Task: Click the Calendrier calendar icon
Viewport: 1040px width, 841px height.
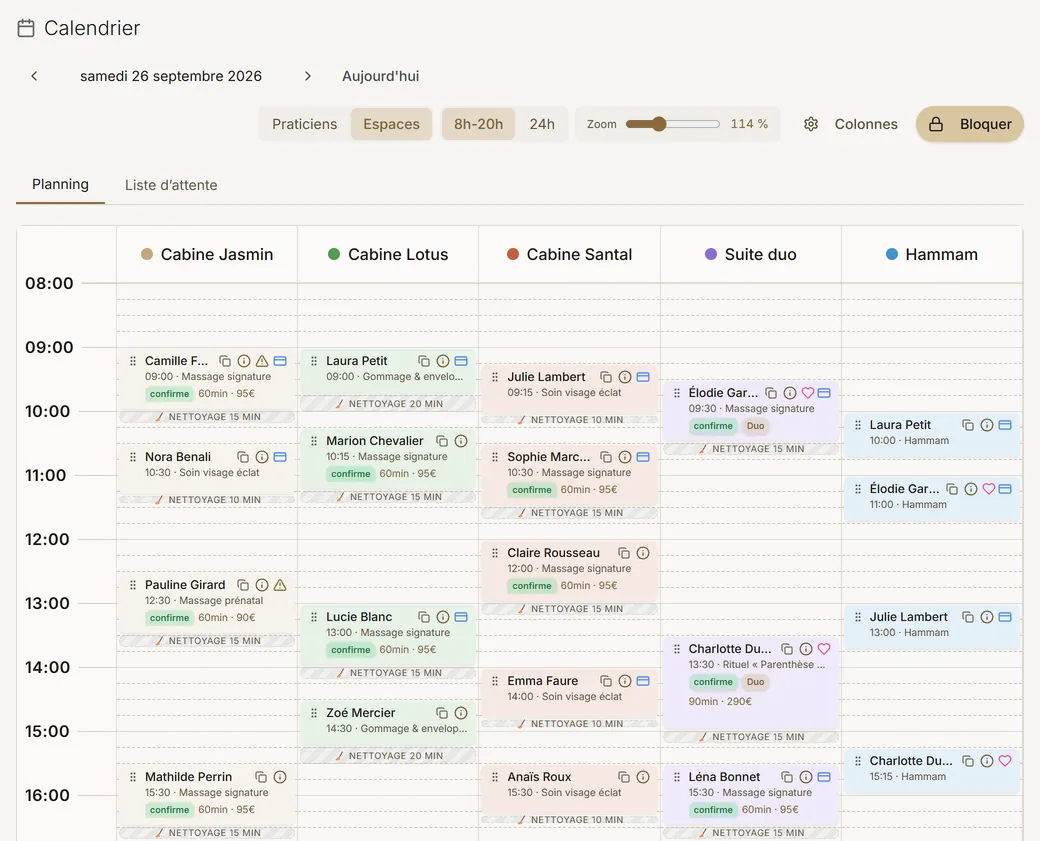Action: (26, 28)
